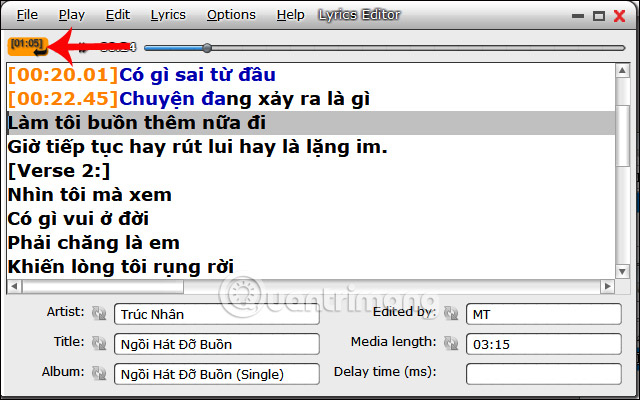Screen dimensions: 640x400
Task: Close the Lyrics Editor with red X
Action: pos(620,16)
